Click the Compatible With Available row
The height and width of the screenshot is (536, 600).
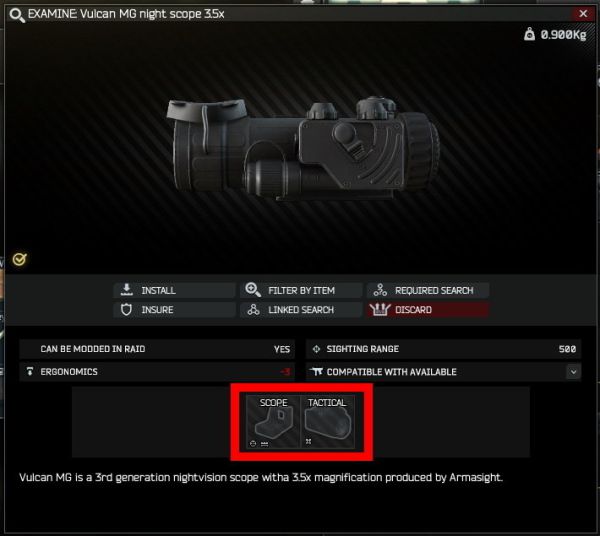(443, 372)
